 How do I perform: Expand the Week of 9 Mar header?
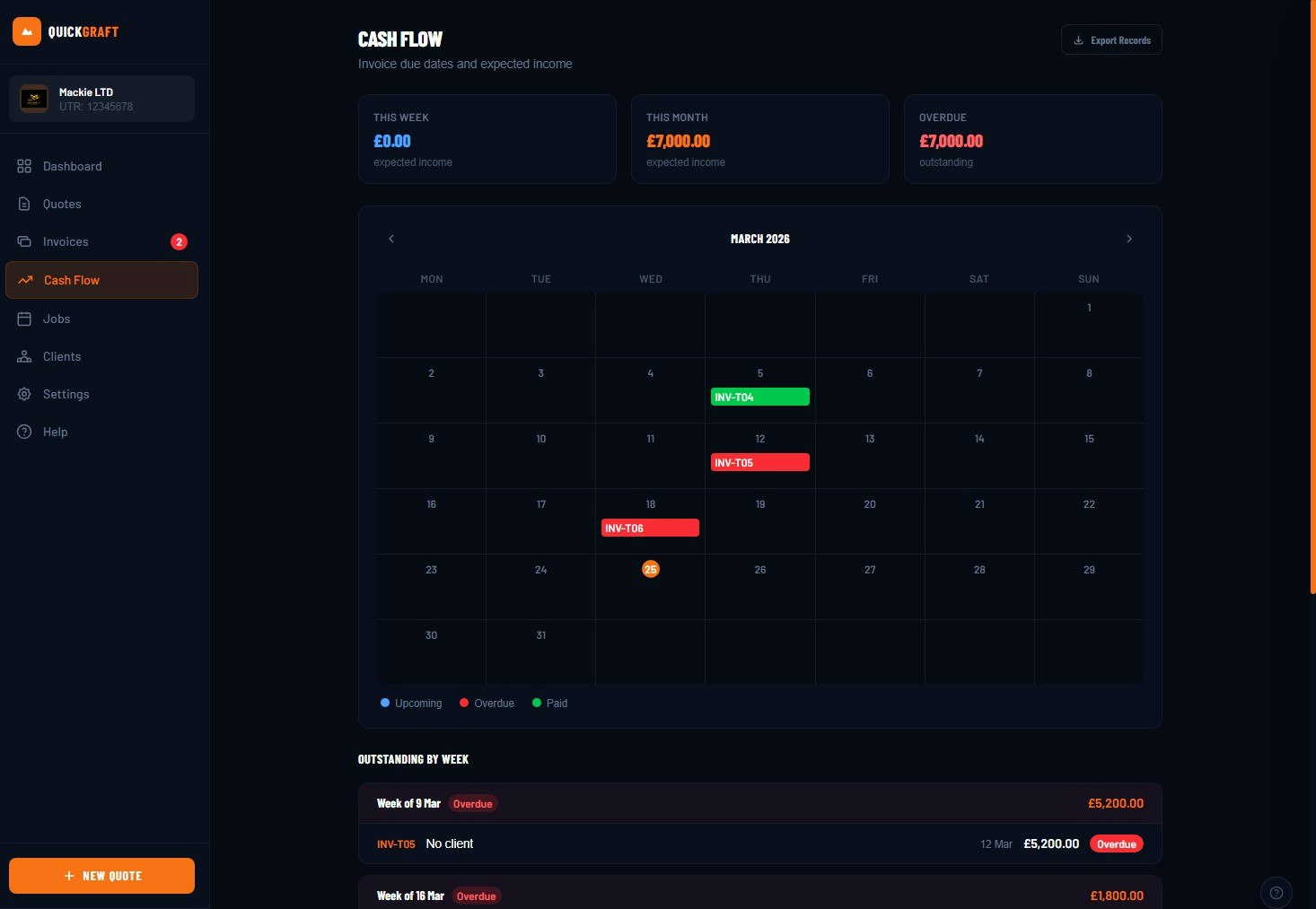click(760, 803)
